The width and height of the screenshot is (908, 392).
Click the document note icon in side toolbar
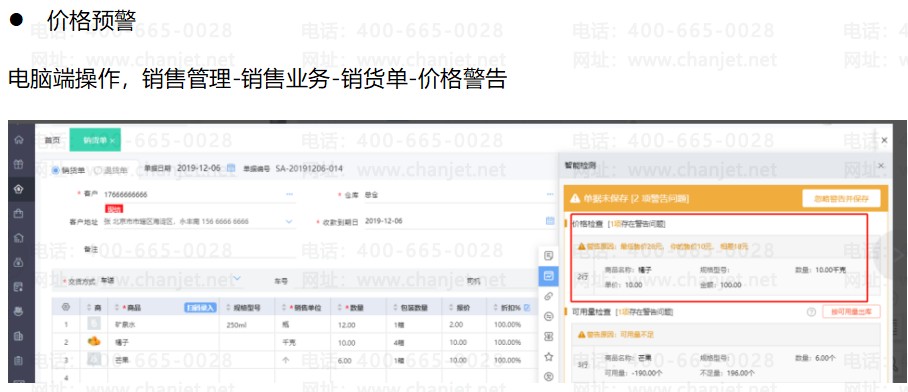[x=548, y=255]
